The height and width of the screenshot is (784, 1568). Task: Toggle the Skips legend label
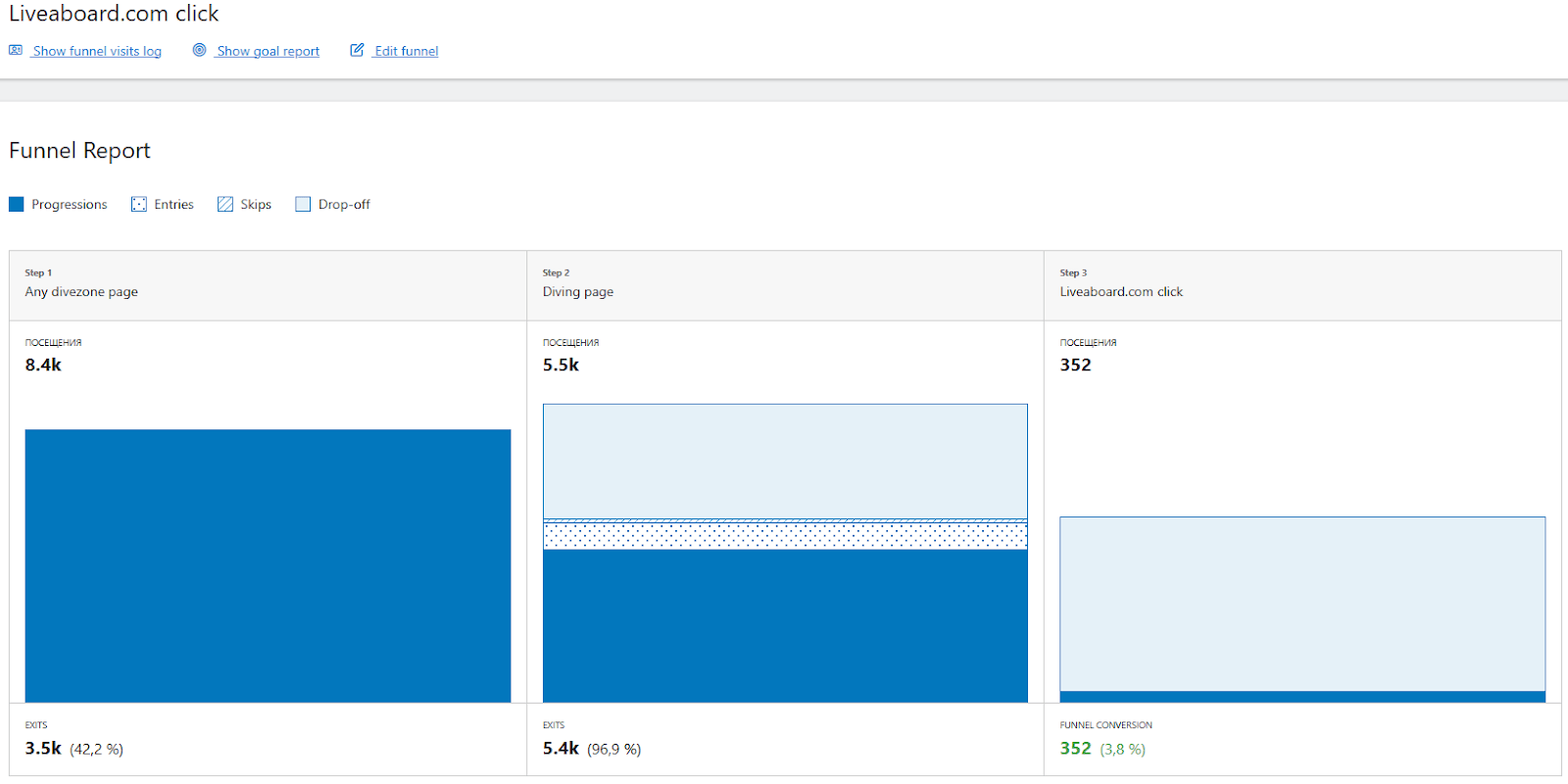click(256, 204)
